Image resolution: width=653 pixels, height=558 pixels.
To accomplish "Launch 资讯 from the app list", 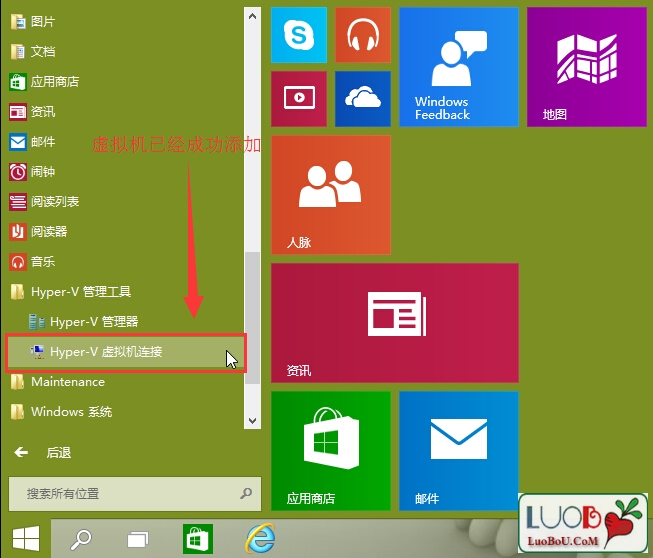I will (125, 112).
